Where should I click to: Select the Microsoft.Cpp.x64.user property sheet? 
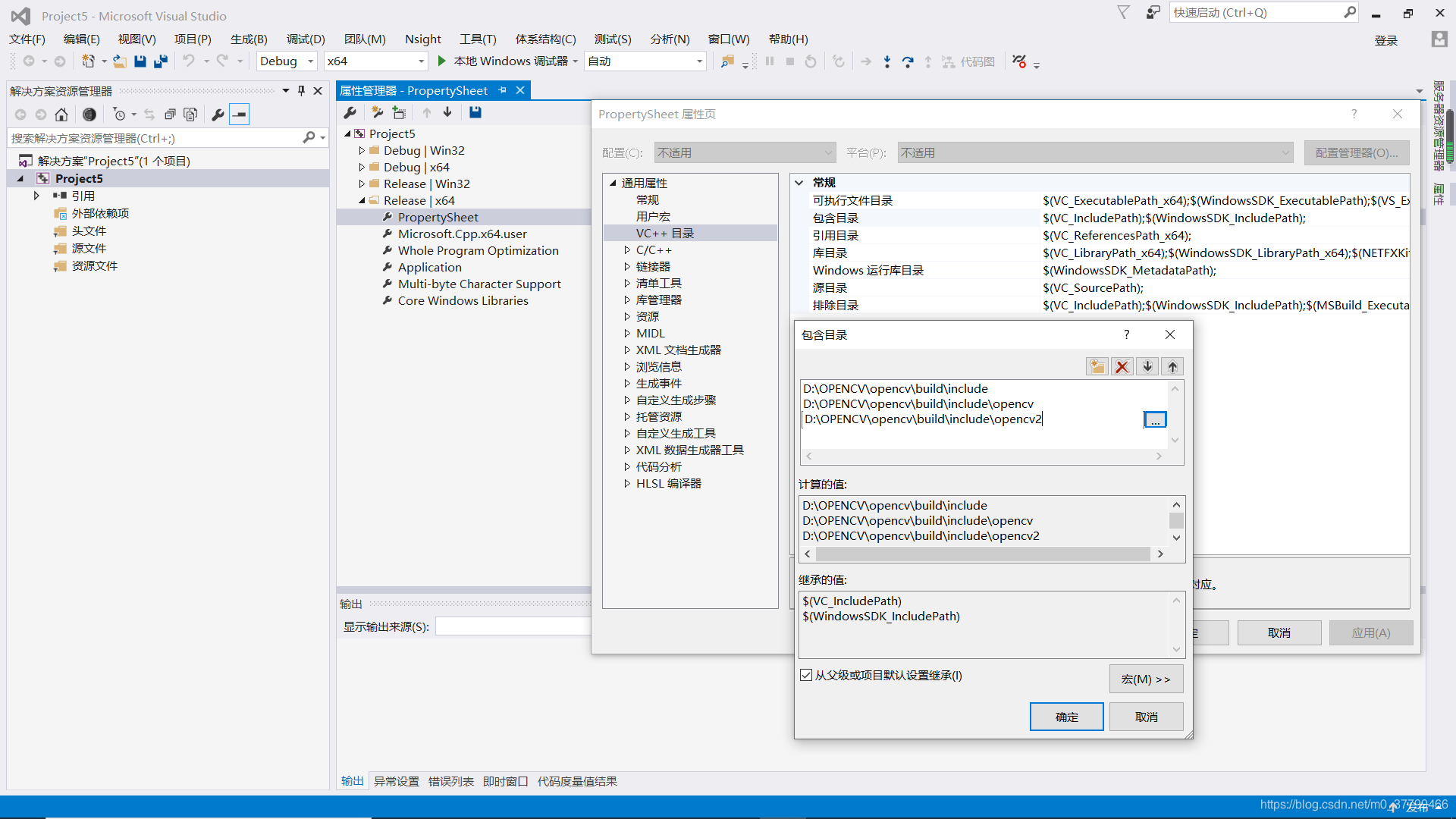[463, 234]
